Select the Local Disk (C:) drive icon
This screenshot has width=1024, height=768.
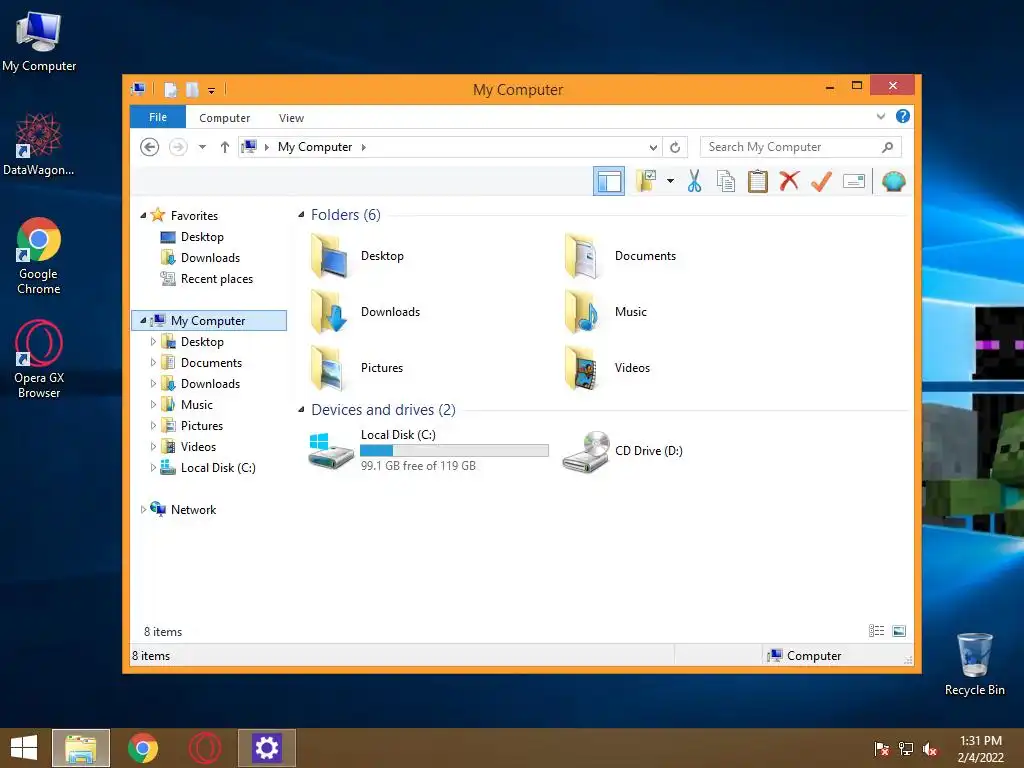(331, 451)
